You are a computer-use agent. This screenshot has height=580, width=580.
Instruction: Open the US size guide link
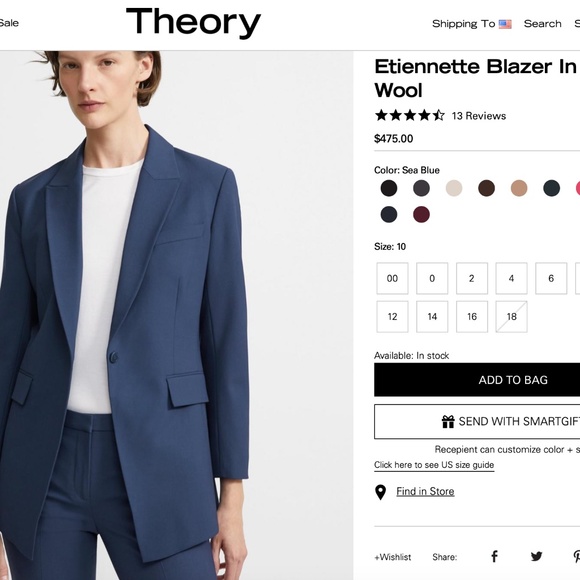pos(434,465)
